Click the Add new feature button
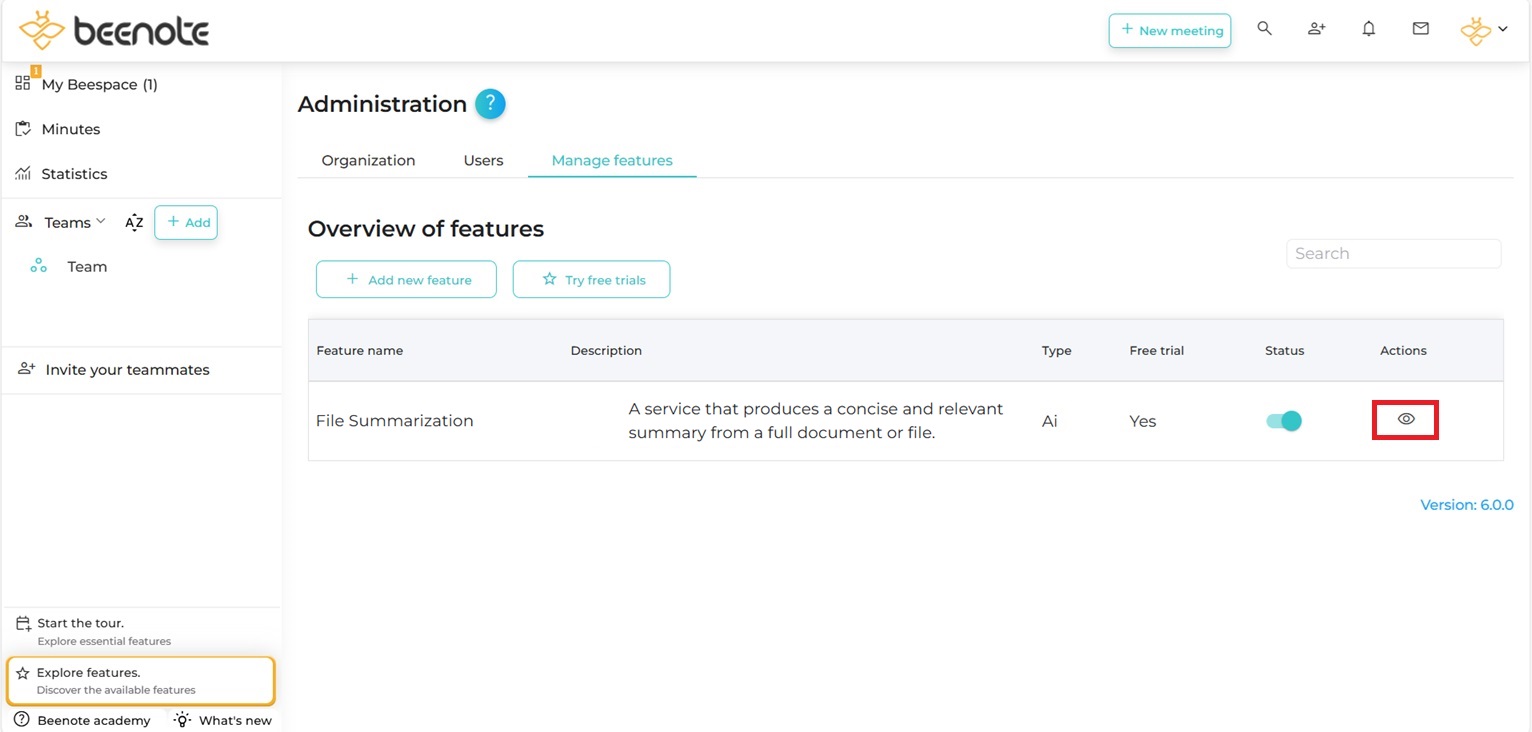1532x732 pixels. coord(406,280)
